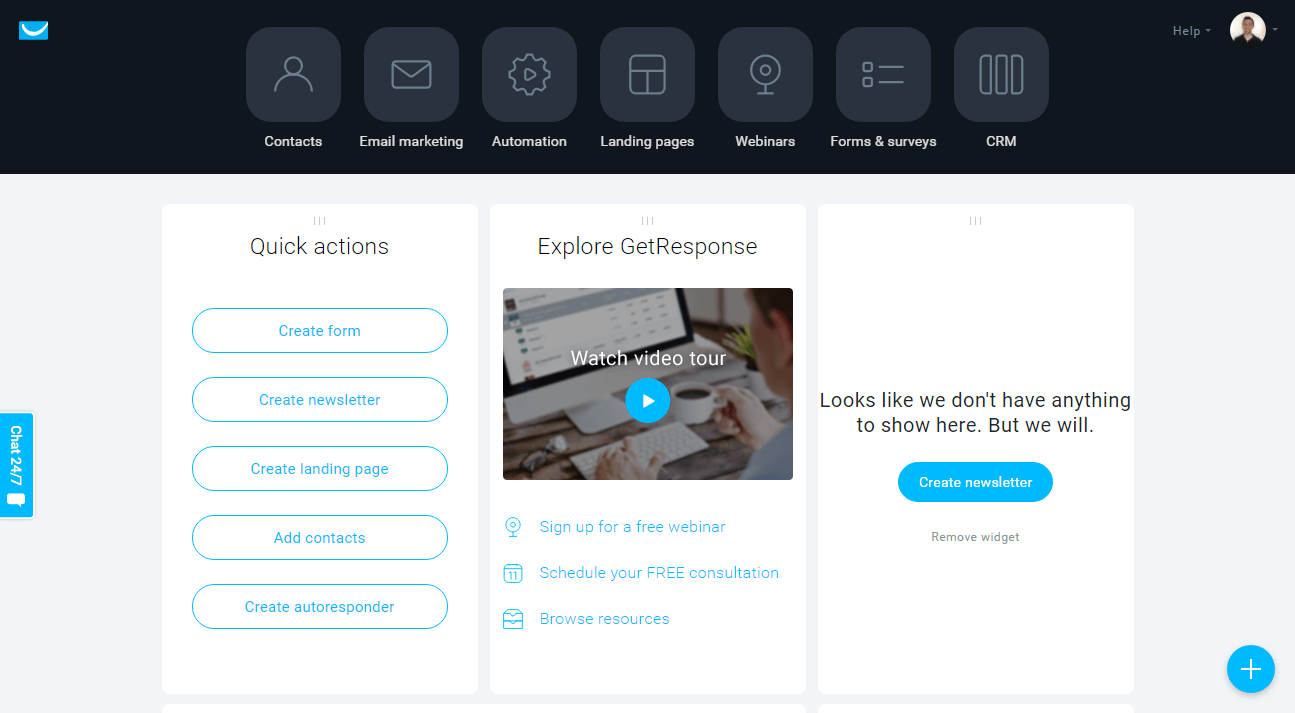Click the Remove widget link
This screenshot has height=713, width=1295.
pos(975,537)
